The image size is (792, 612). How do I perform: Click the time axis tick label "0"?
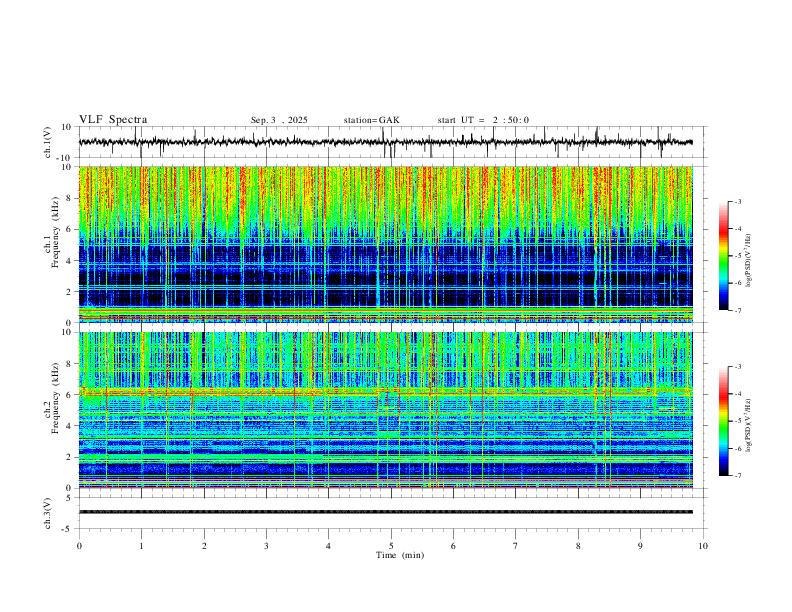tap(79, 546)
